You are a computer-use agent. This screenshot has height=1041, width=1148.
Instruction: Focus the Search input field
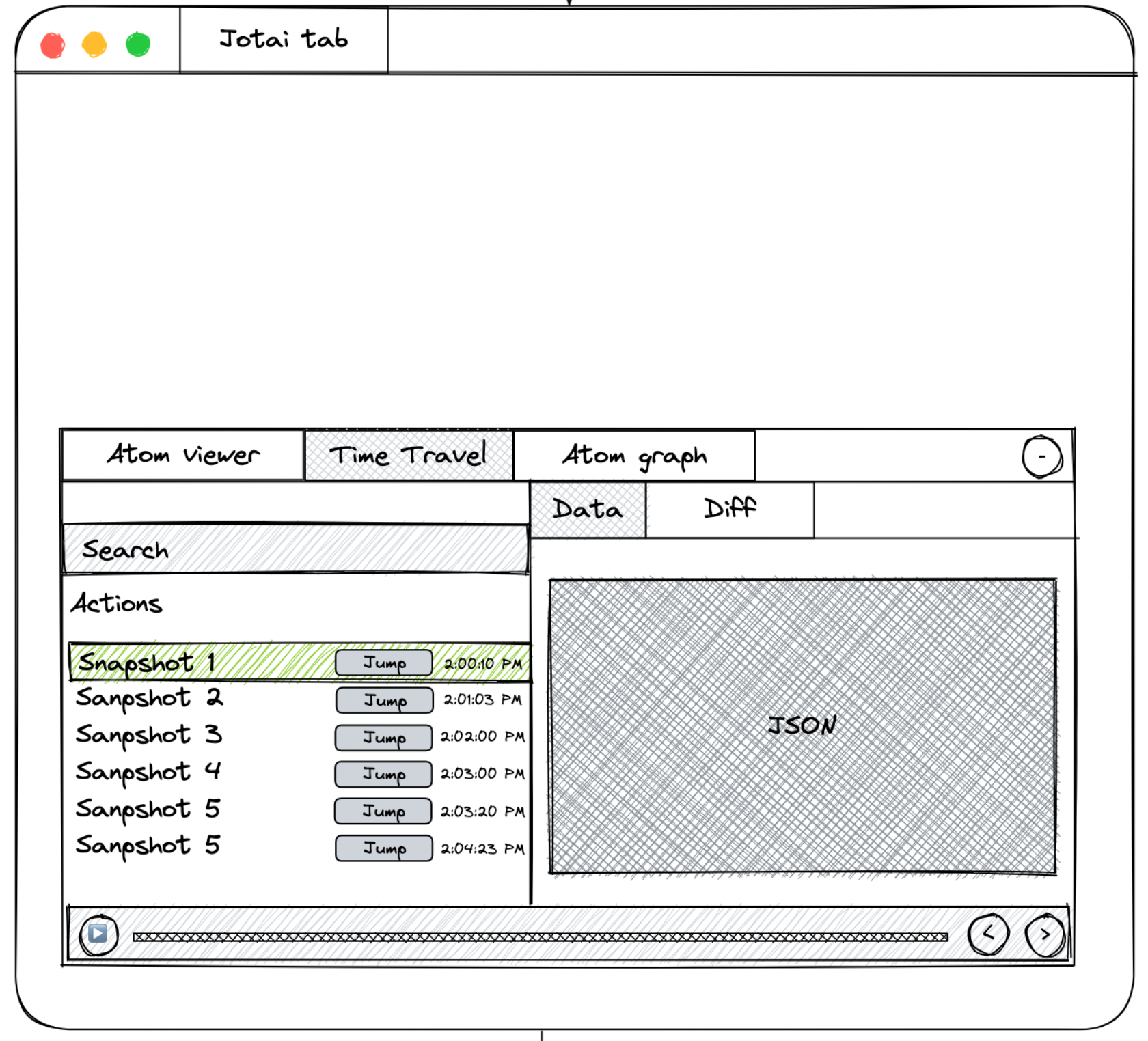pyautogui.click(x=295, y=549)
